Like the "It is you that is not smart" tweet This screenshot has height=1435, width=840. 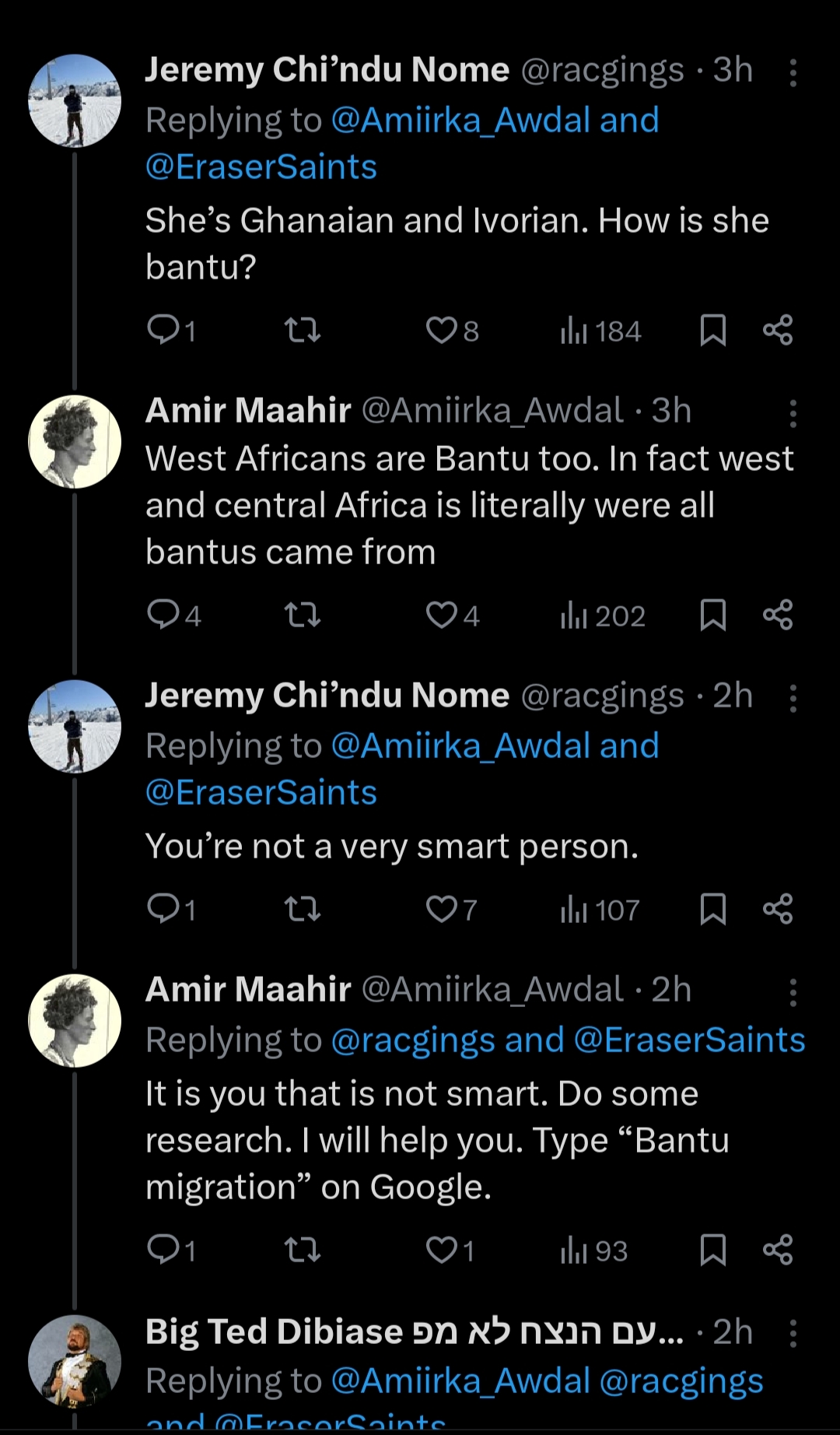coord(442,1251)
